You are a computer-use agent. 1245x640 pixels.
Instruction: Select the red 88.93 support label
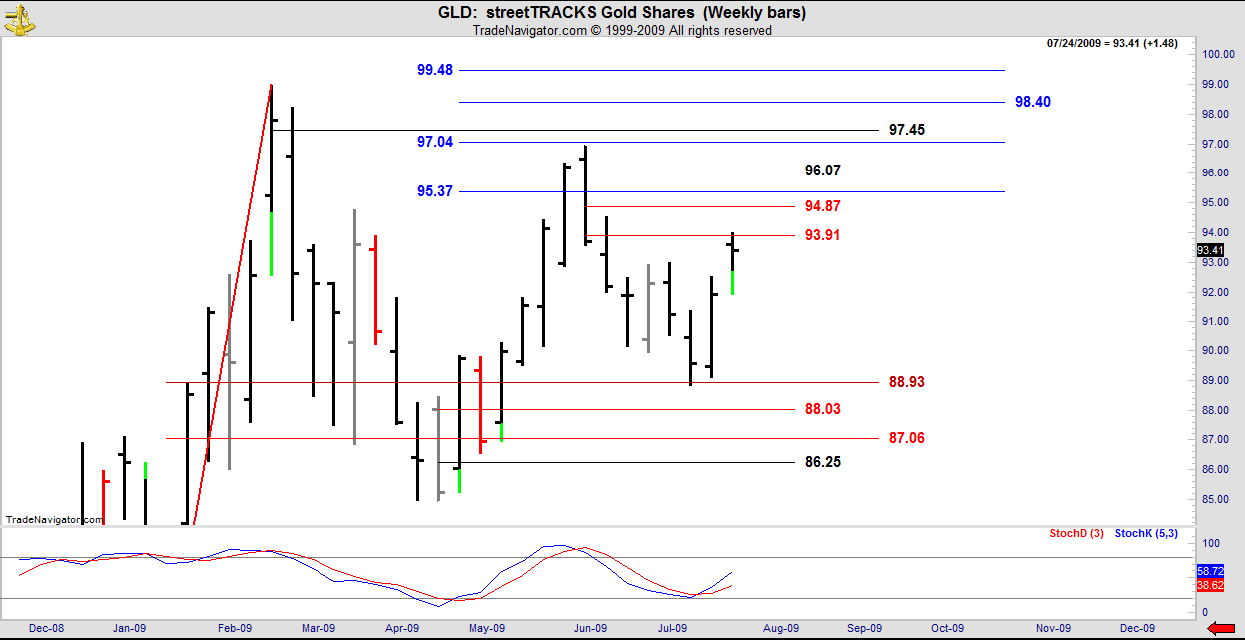coord(907,382)
